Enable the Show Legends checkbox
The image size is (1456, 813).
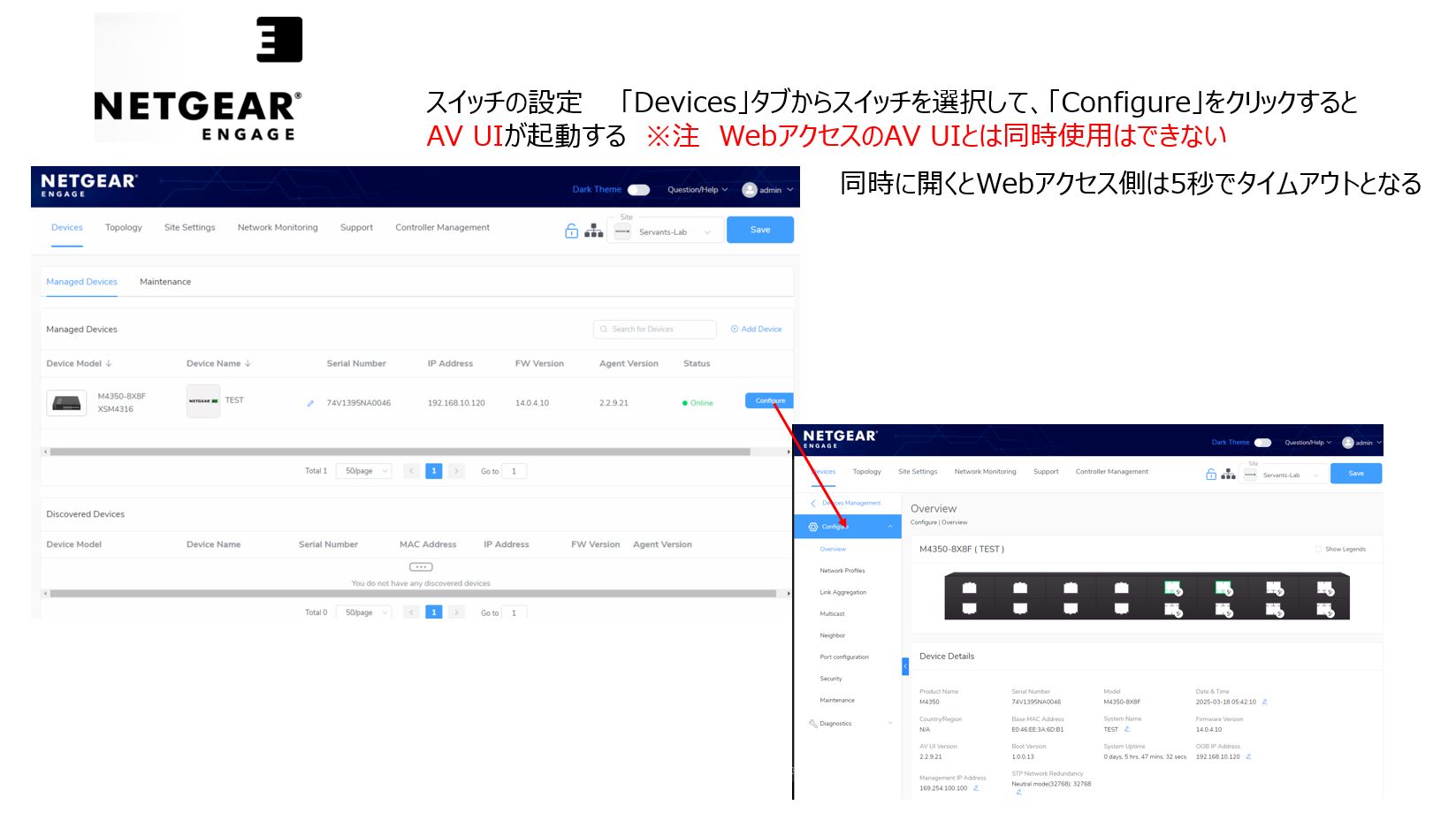pyautogui.click(x=1318, y=549)
